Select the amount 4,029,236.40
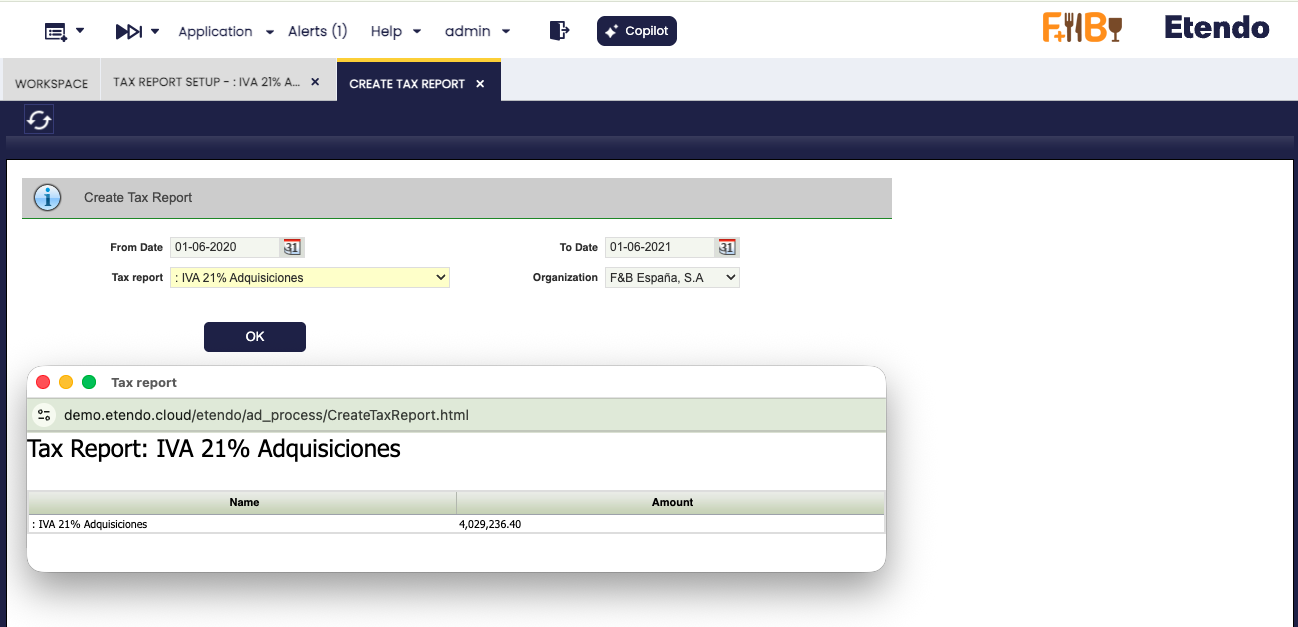This screenshot has height=627, width=1298. [x=490, y=524]
